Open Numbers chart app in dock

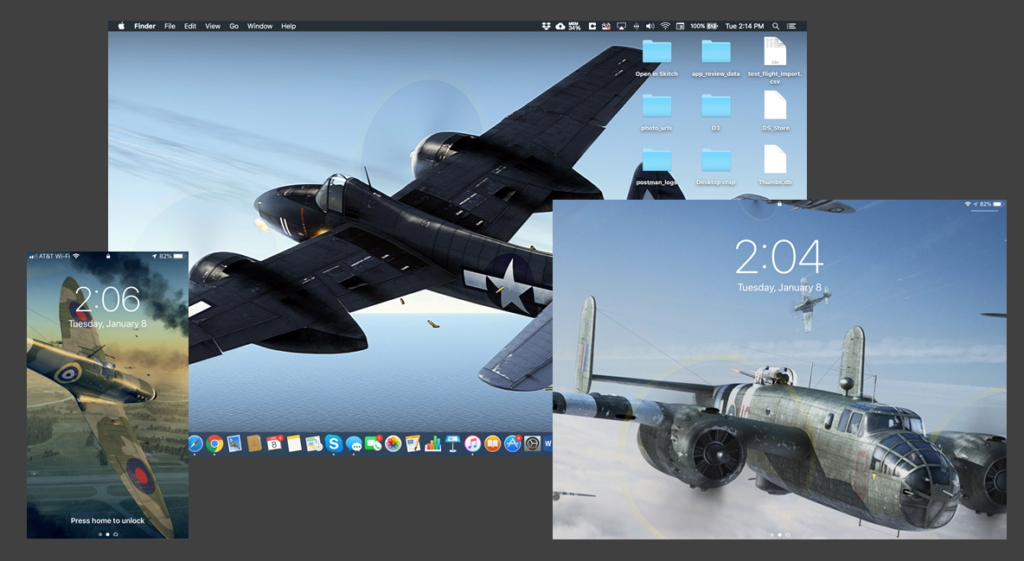click(x=433, y=444)
